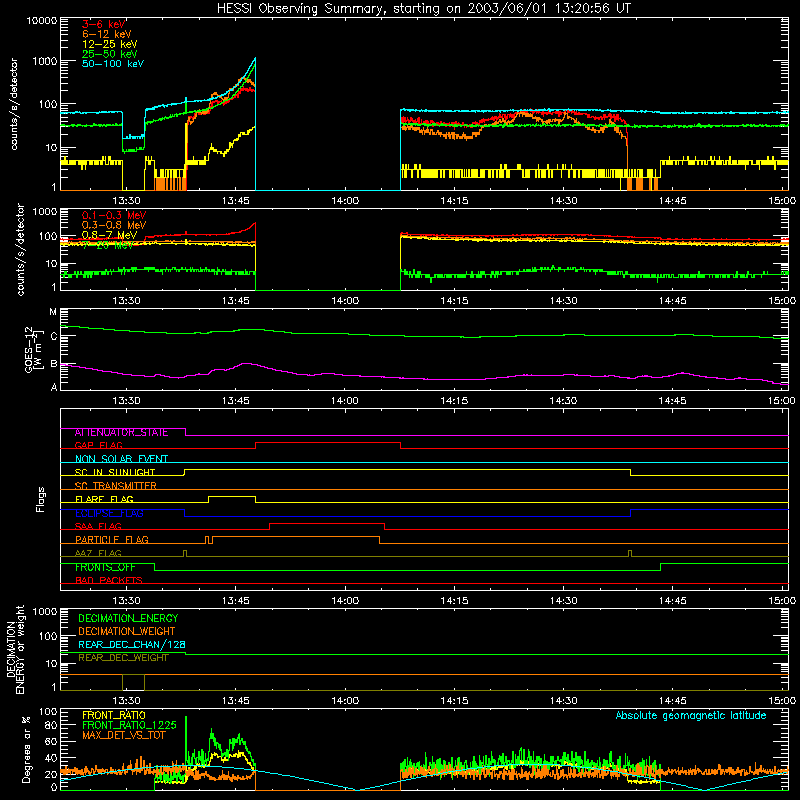Click the green 25-50 keV legend entry
This screenshot has width=800, height=800.
click(x=110, y=54)
